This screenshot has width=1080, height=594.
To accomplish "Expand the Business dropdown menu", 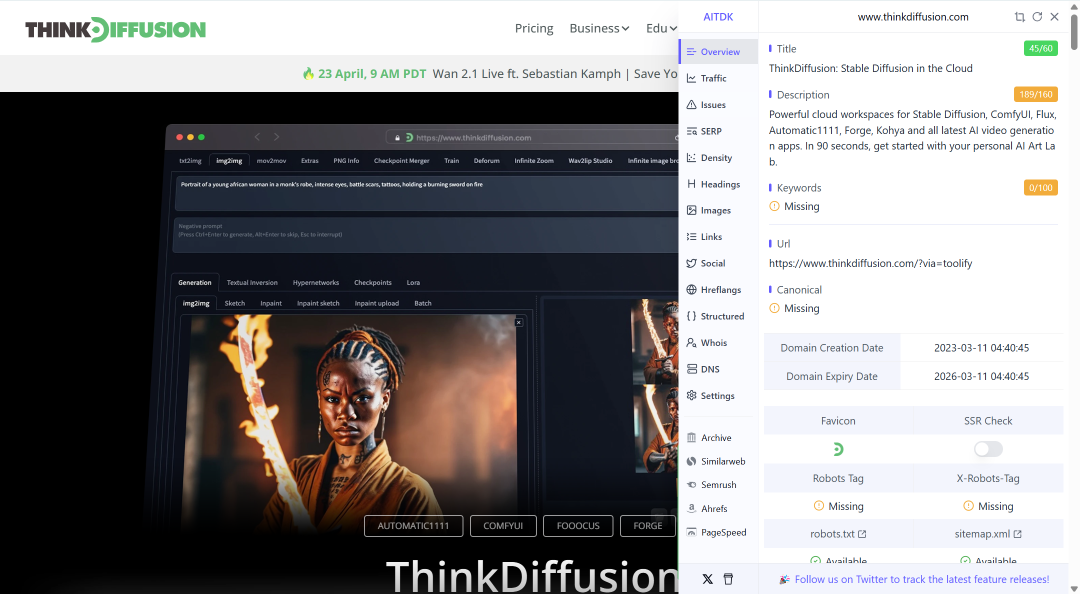I will coord(599,28).
